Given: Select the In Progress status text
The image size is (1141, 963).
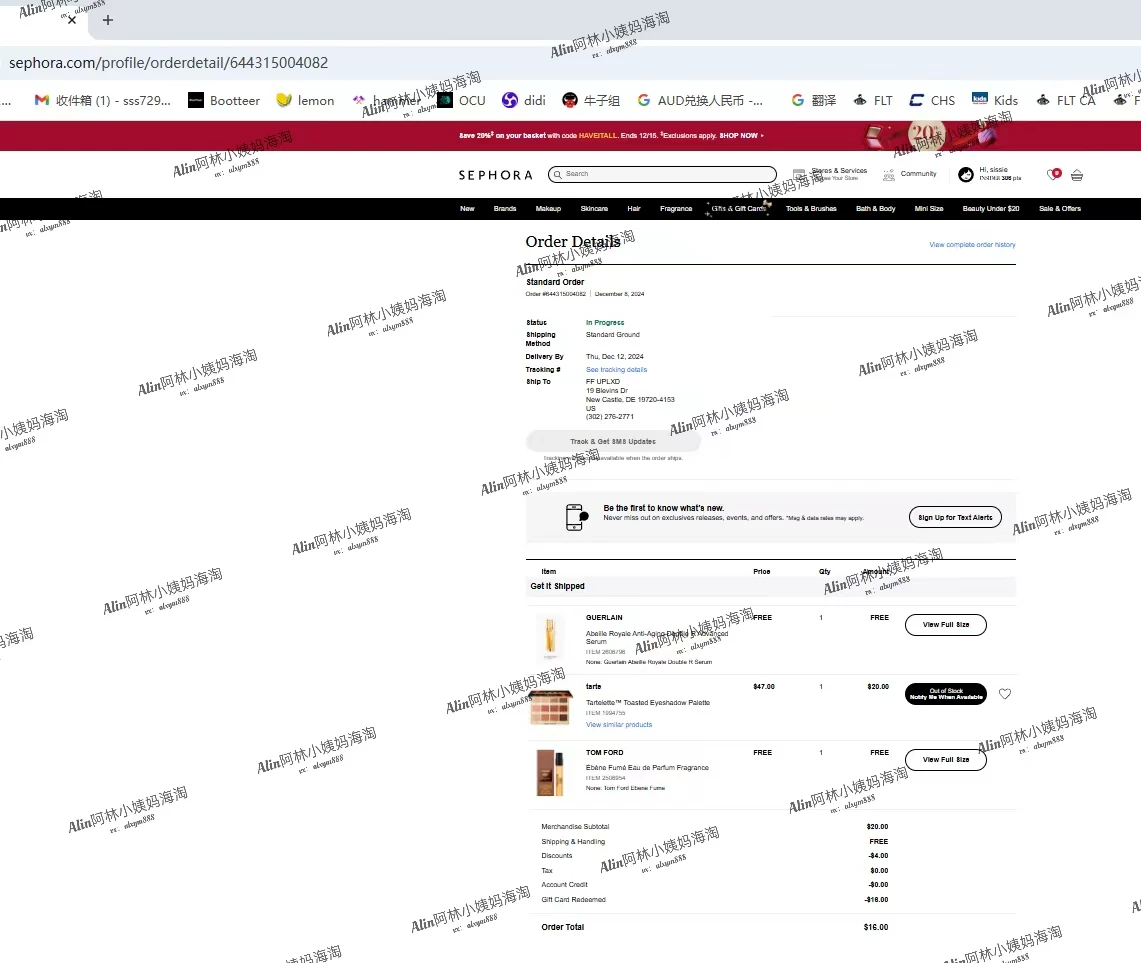Looking at the screenshot, I should [605, 322].
